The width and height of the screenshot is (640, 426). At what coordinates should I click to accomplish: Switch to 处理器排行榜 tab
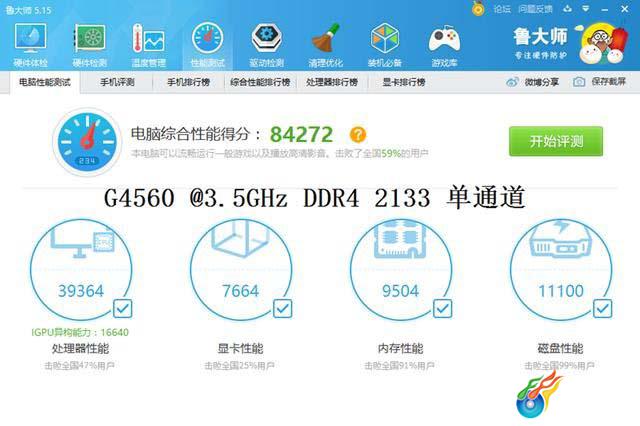pos(332,82)
